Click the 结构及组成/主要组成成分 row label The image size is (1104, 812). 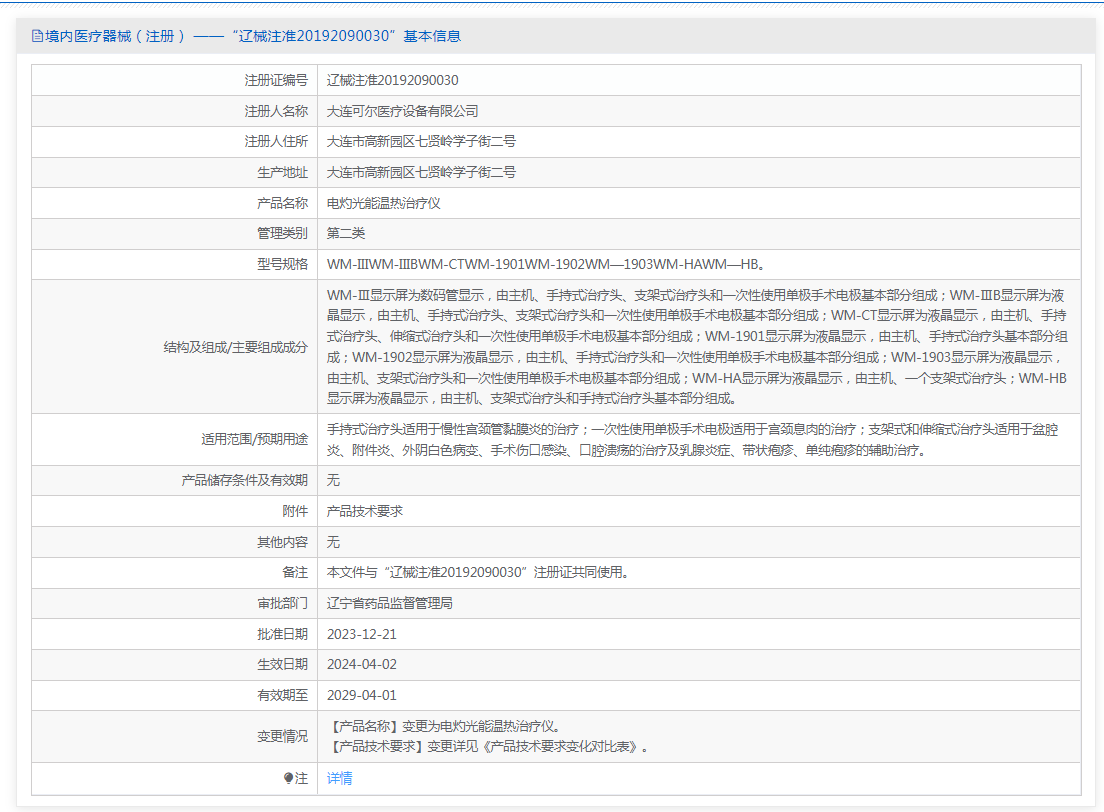click(x=235, y=347)
